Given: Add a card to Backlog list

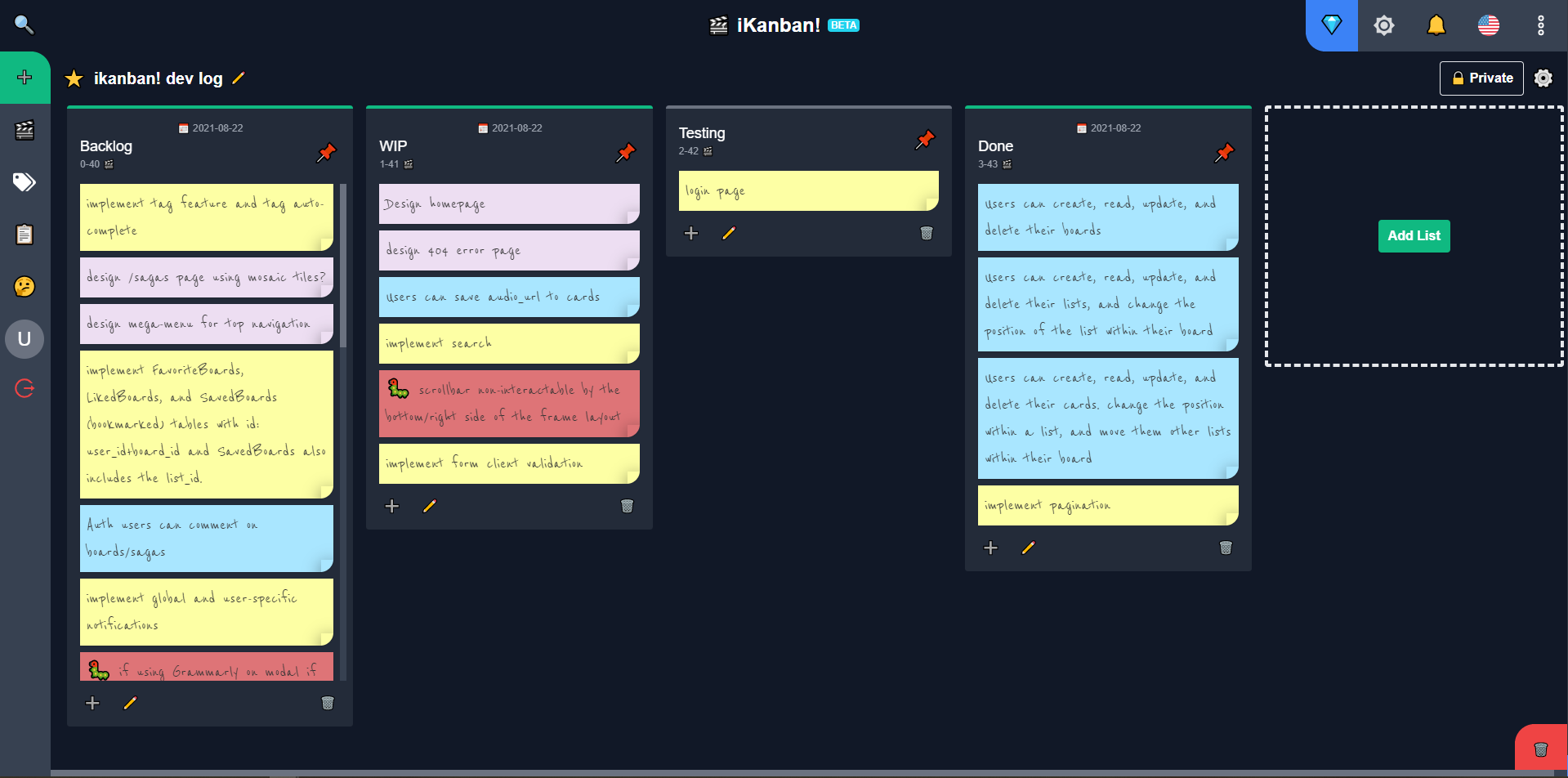Looking at the screenshot, I should tap(93, 703).
